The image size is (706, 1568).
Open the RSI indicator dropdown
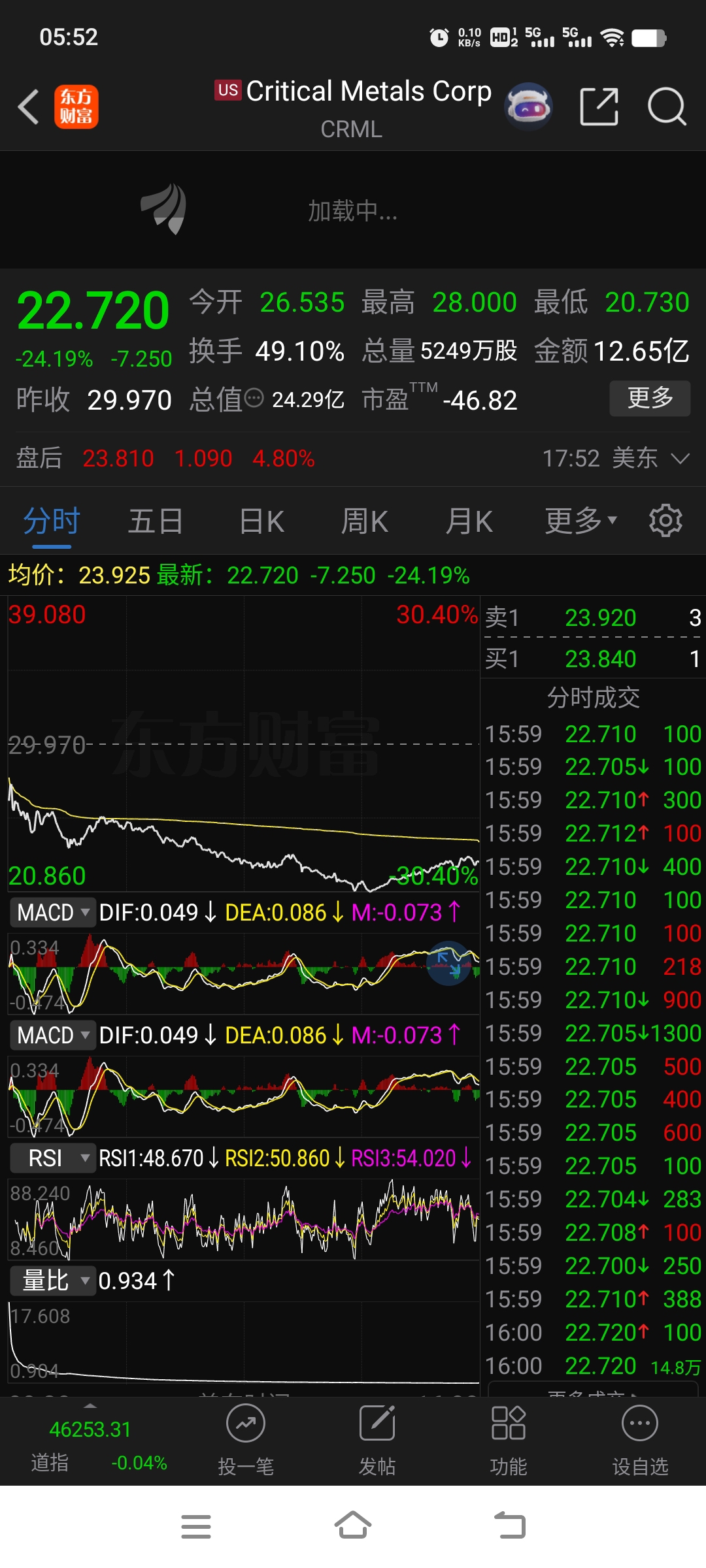click(53, 1158)
